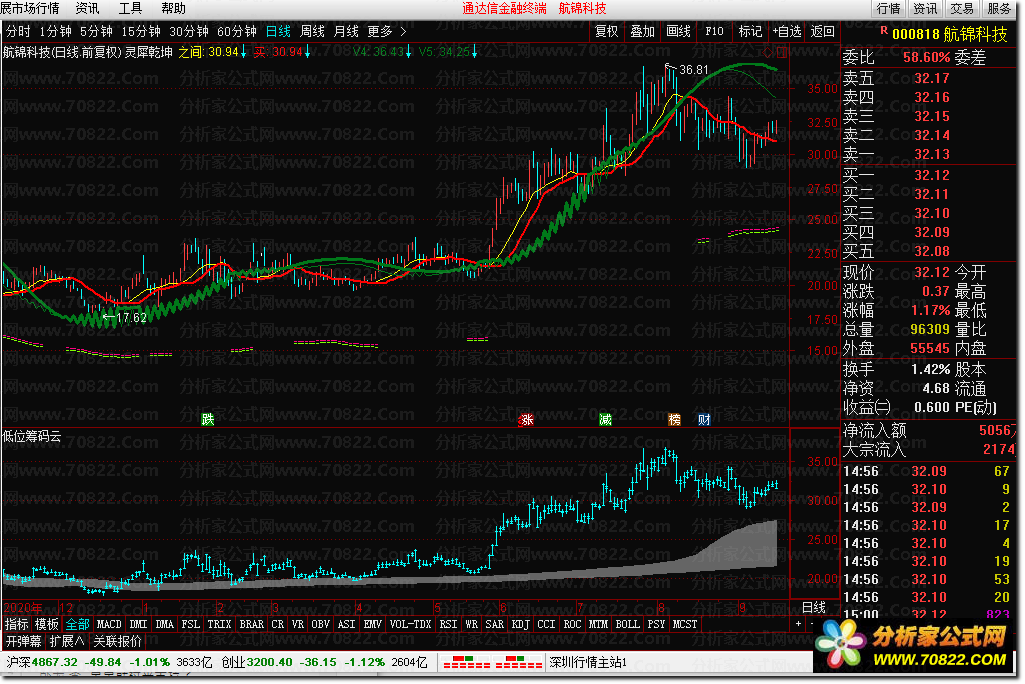This screenshot has width=1025, height=684.
Task: Select the 日线 daily period
Action: (278, 31)
